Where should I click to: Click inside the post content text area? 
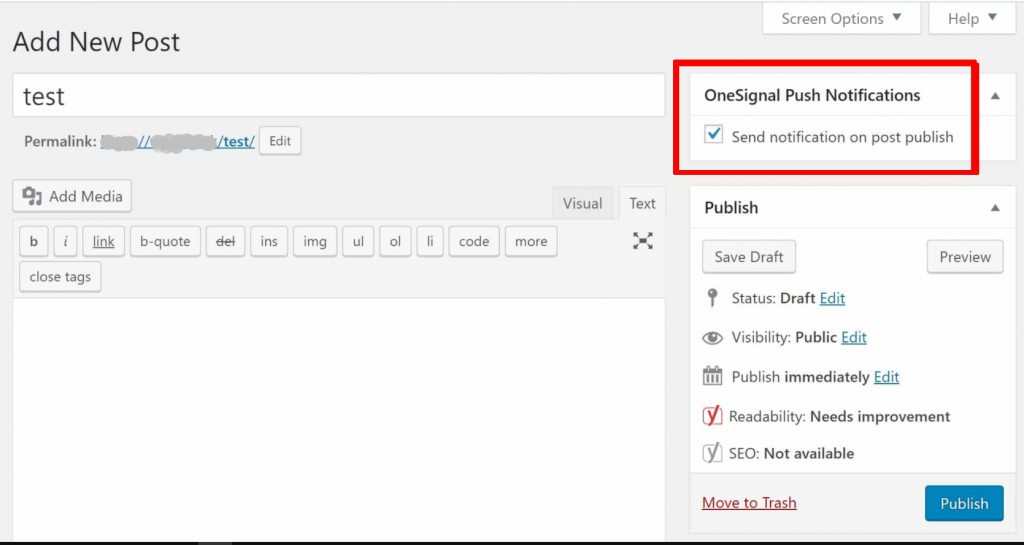[338, 418]
